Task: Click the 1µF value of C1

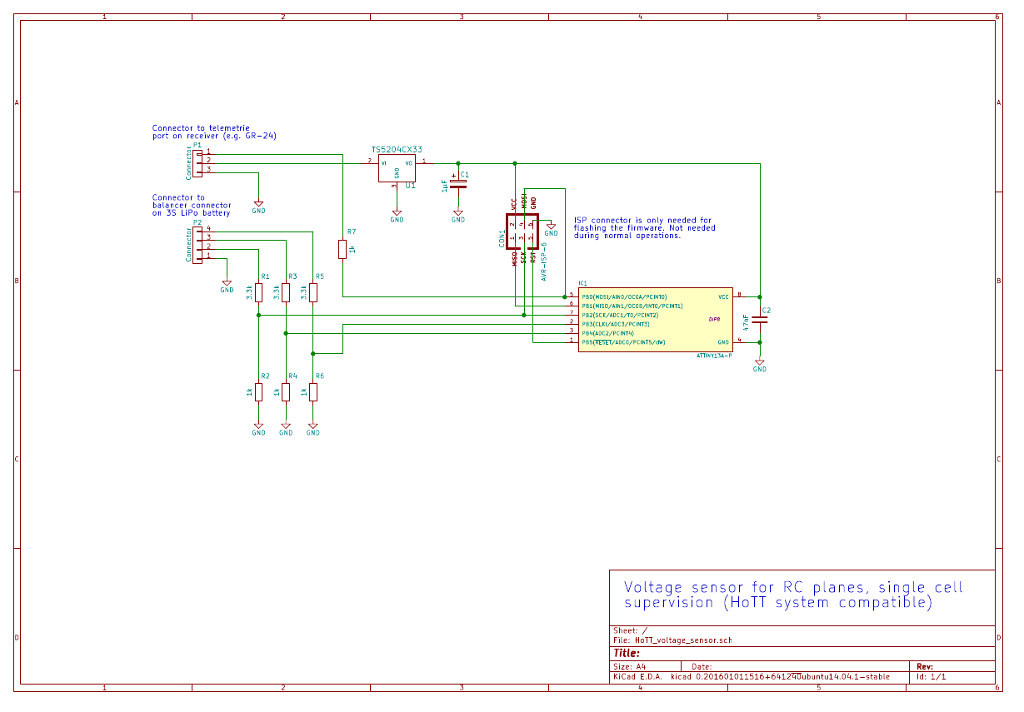Action: 445,186
